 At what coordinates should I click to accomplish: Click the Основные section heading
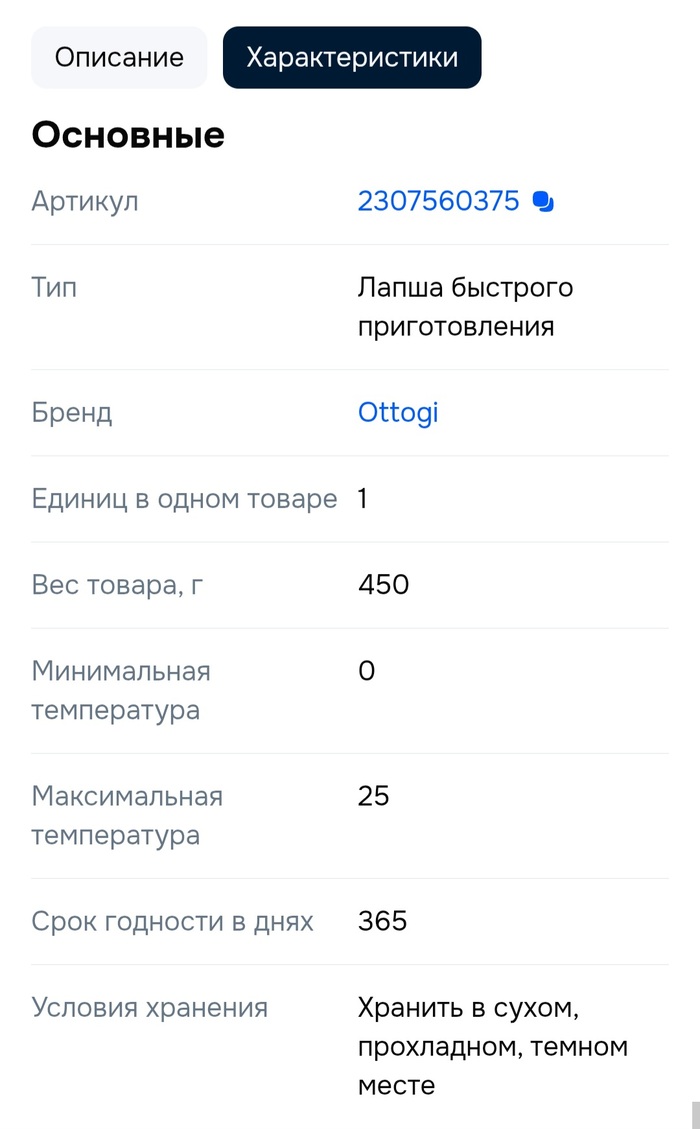[x=128, y=135]
